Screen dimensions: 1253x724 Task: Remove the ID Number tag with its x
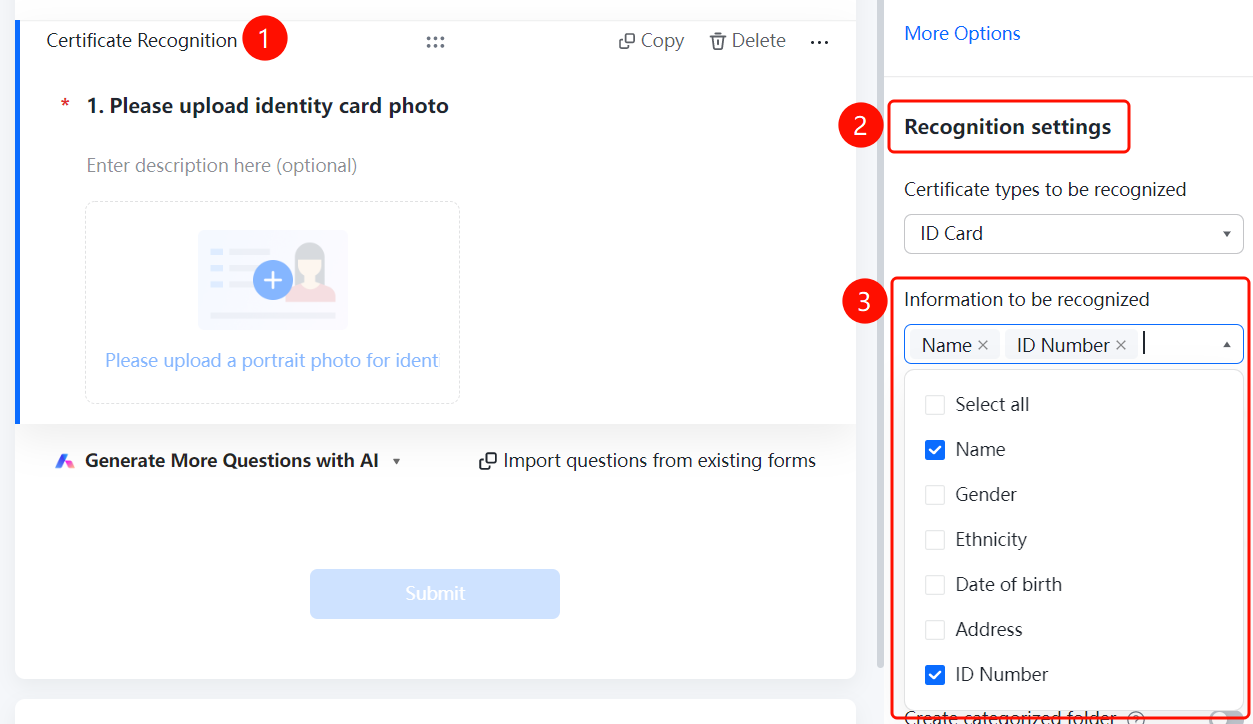(1121, 345)
